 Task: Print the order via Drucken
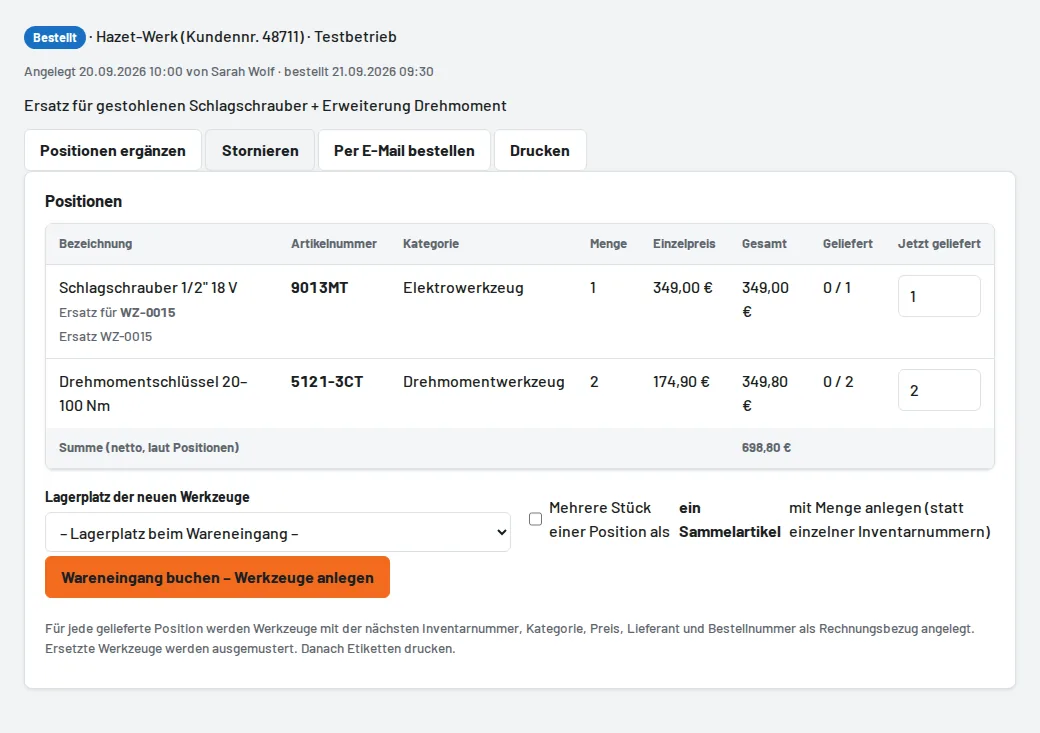(540, 151)
